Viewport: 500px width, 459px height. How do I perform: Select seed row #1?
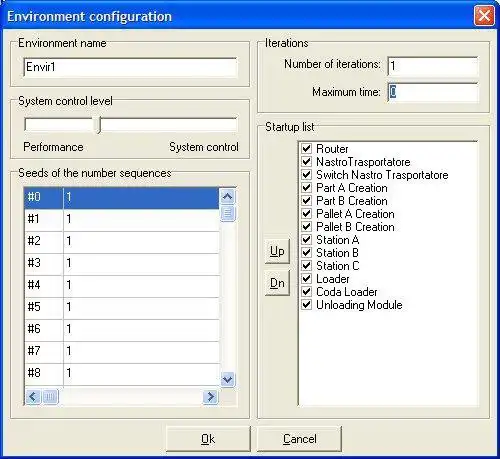(122, 220)
